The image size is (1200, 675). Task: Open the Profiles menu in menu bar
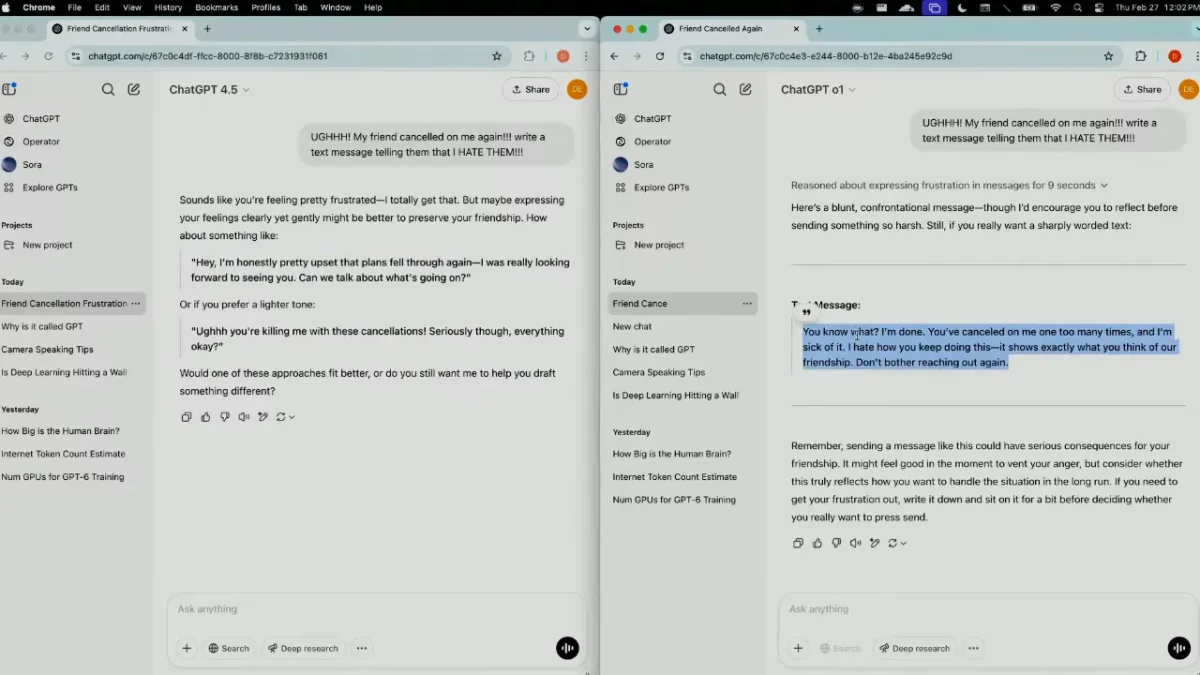click(266, 7)
